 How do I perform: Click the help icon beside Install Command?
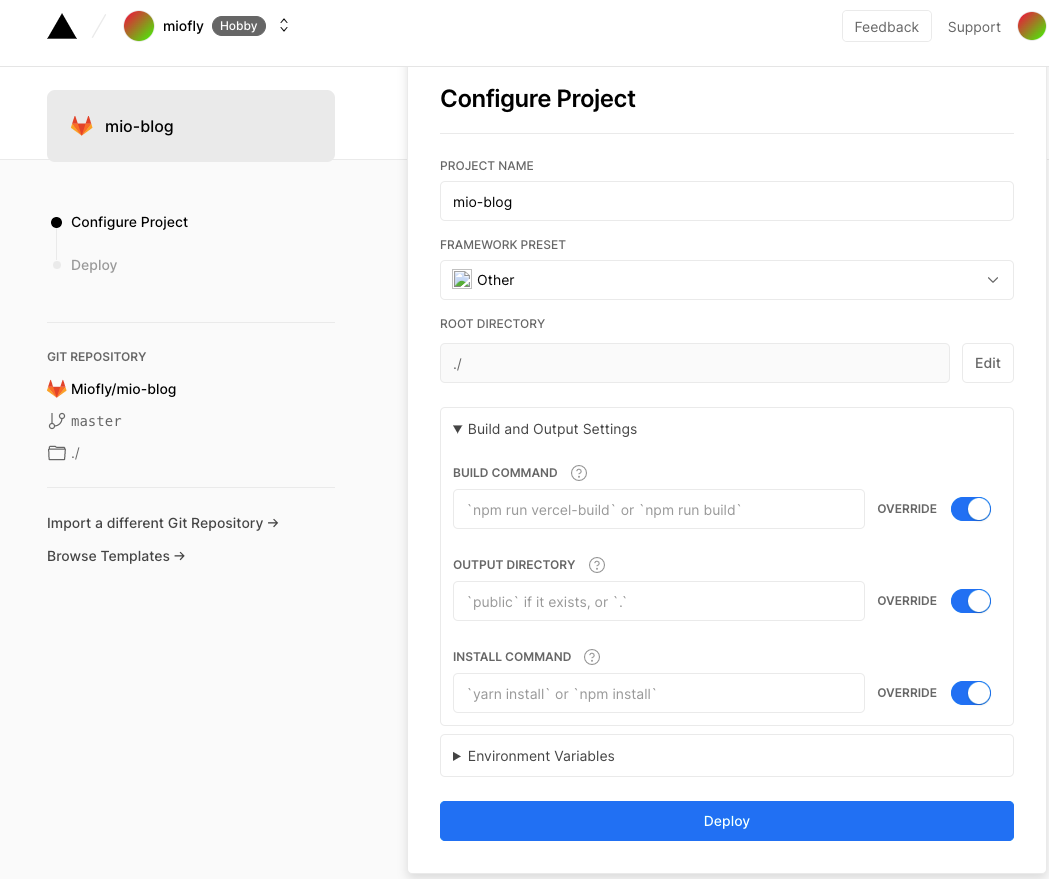pos(591,656)
